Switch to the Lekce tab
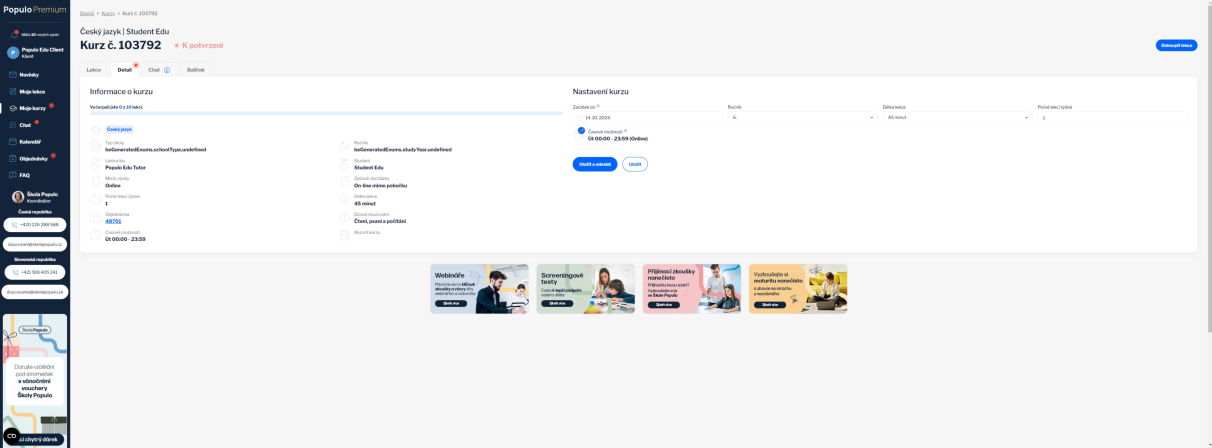This screenshot has height=448, width=1212. [94, 70]
